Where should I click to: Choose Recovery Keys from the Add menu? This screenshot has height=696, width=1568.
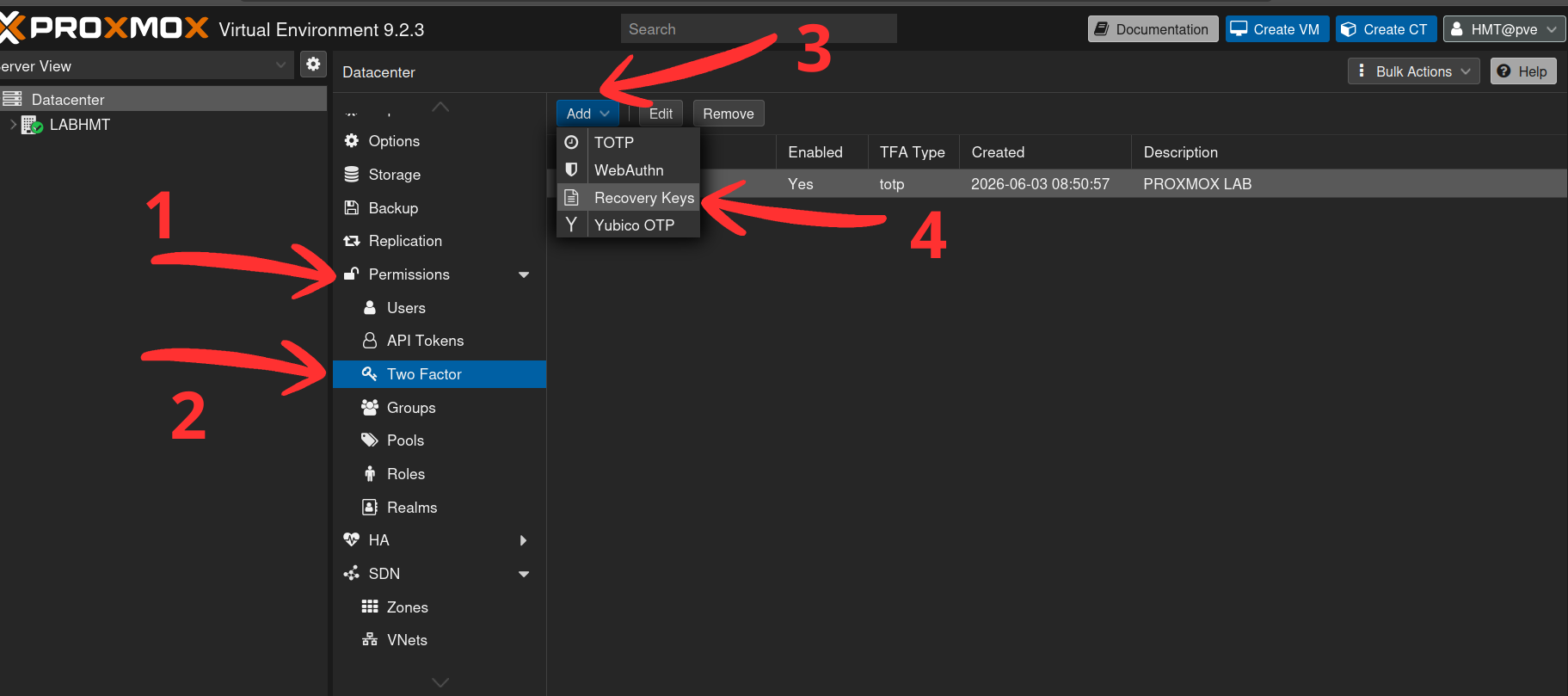(x=629, y=197)
